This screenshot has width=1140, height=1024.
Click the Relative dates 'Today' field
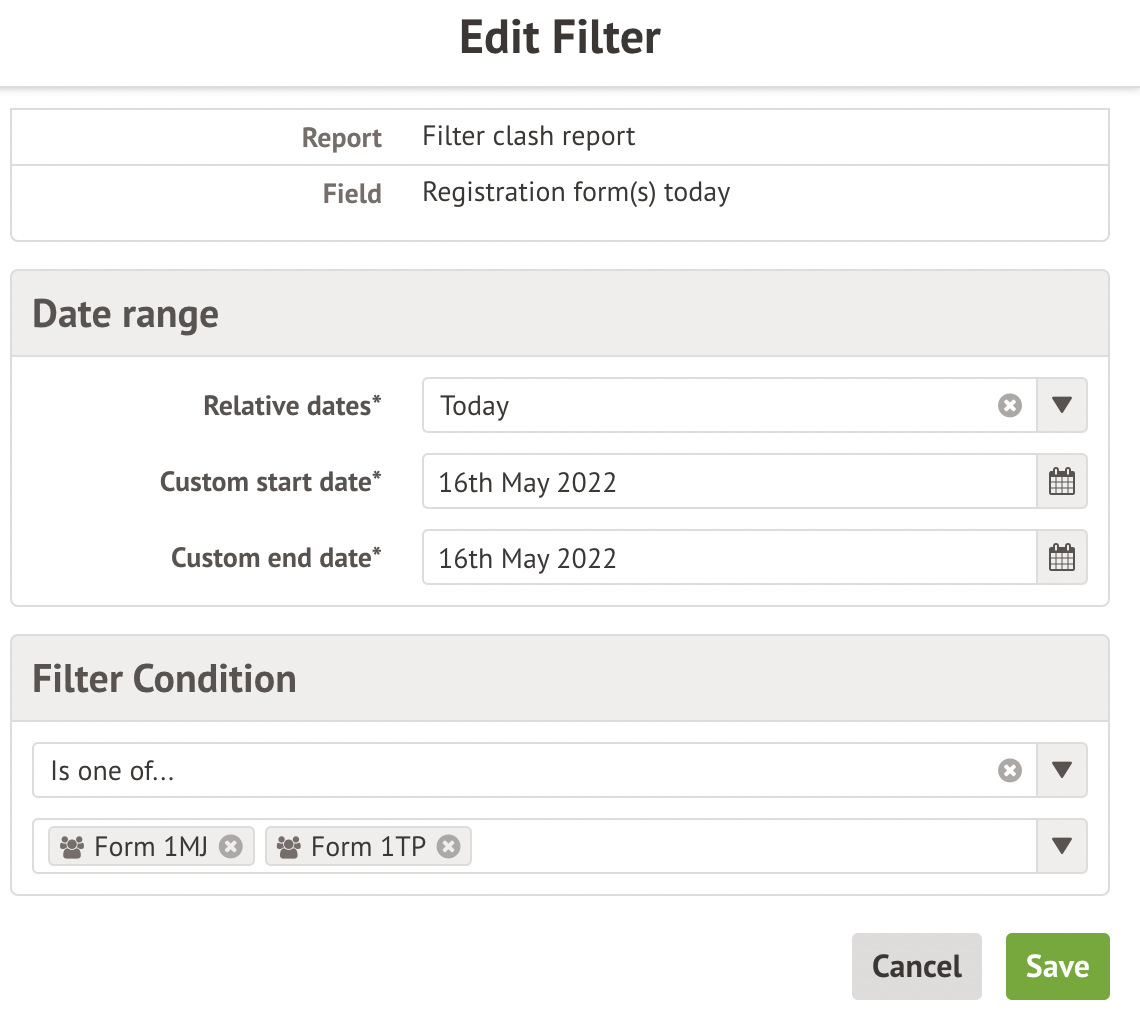pos(700,406)
